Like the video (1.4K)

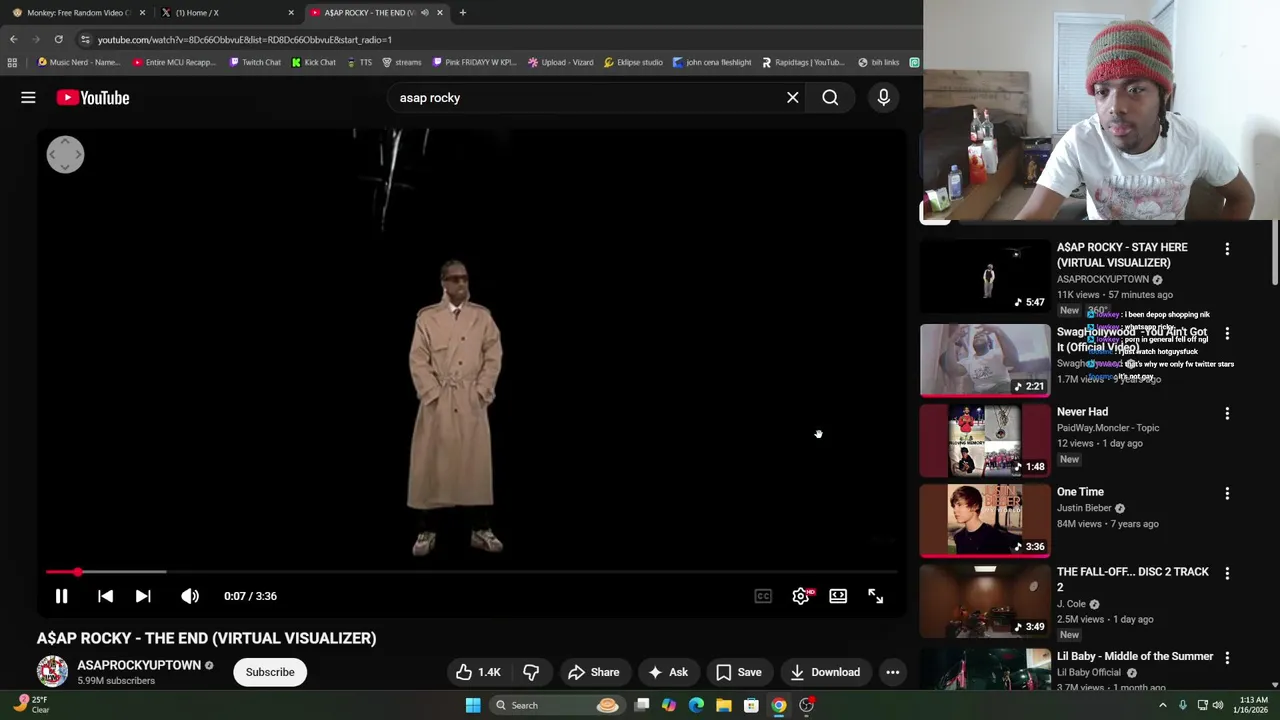click(x=478, y=672)
